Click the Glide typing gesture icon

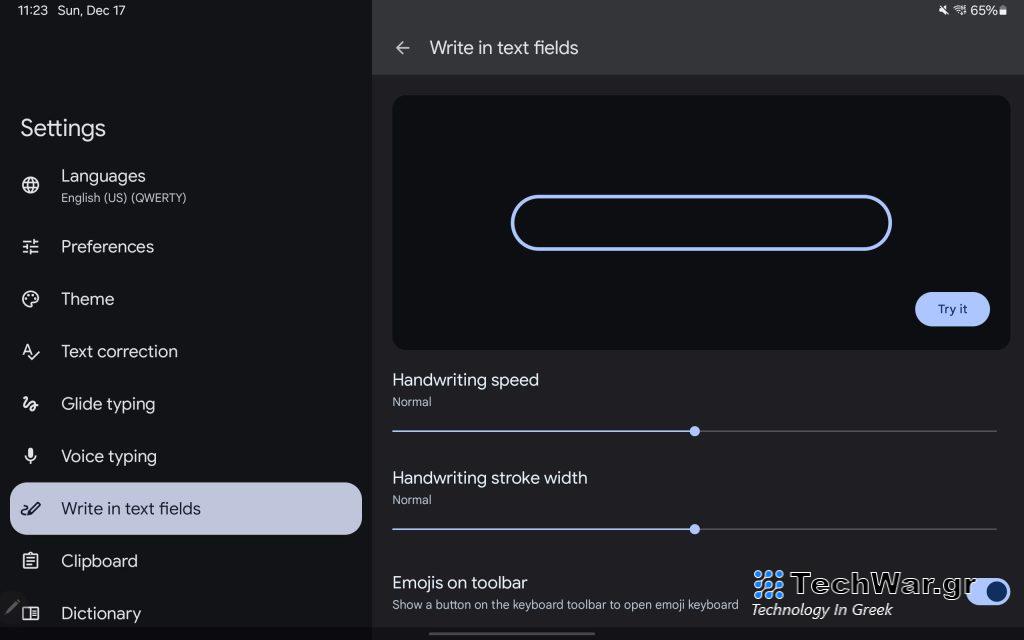(31, 403)
